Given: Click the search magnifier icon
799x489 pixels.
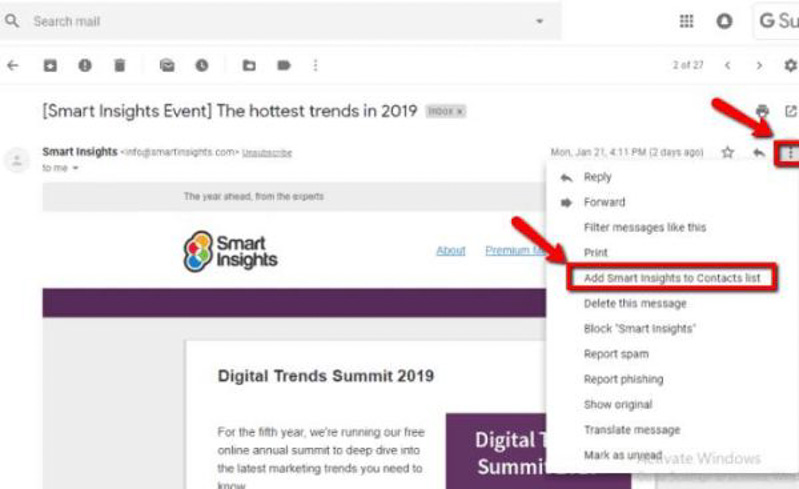Looking at the screenshot, I should 12,21.
